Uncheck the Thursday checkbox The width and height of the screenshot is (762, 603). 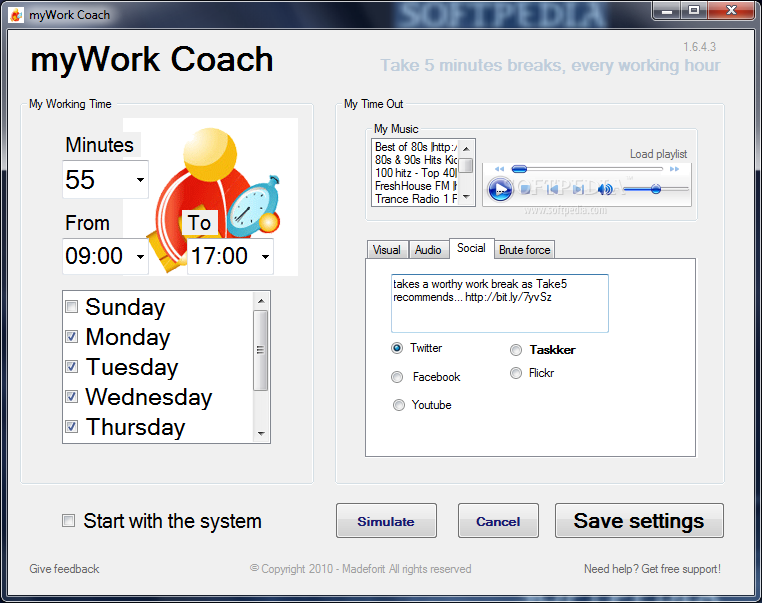tap(71, 427)
